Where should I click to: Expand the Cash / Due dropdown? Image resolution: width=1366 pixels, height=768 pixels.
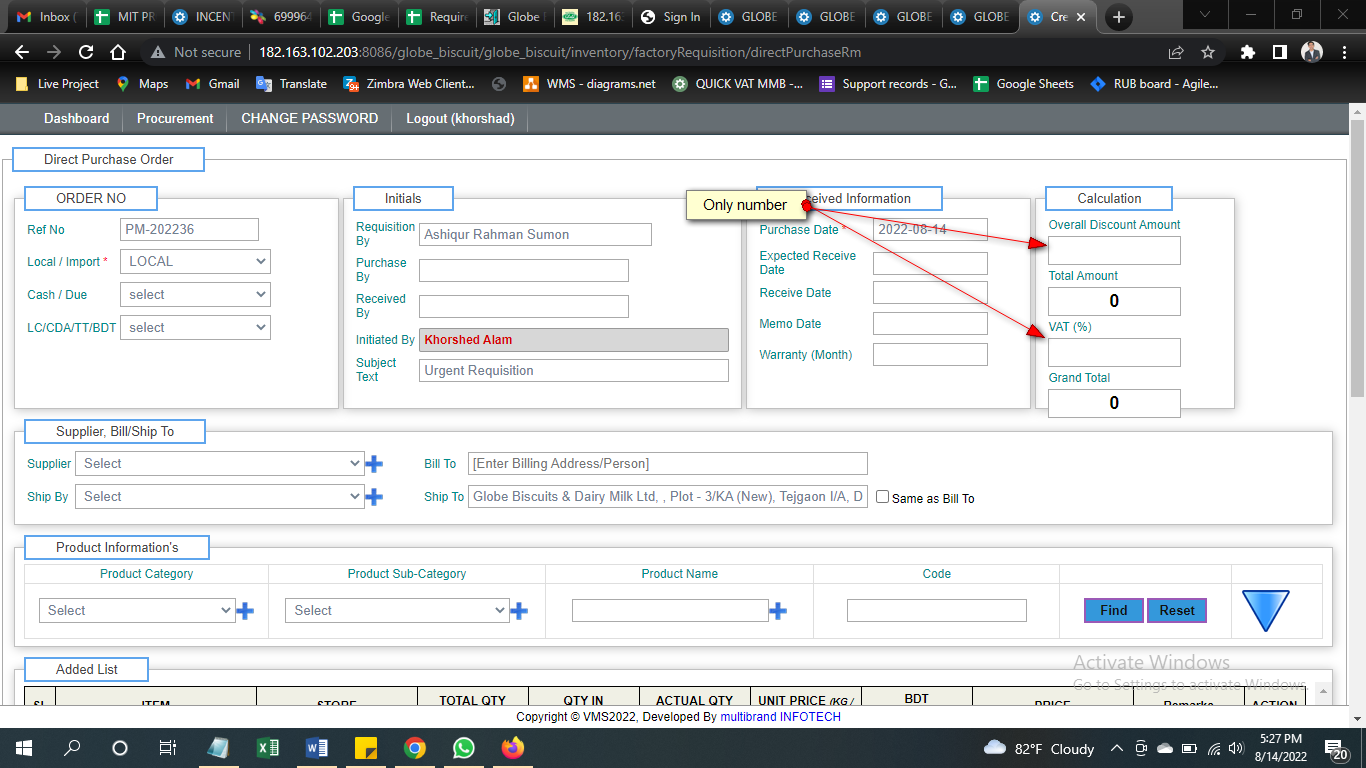[x=195, y=295]
